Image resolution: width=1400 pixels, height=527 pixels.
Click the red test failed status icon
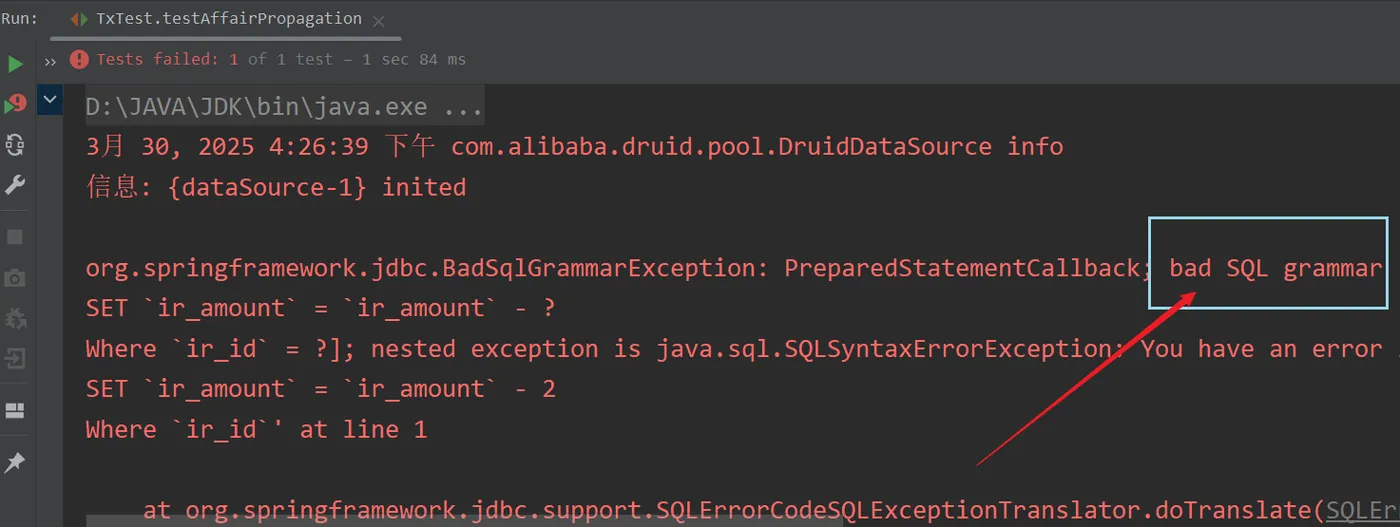coord(79,60)
